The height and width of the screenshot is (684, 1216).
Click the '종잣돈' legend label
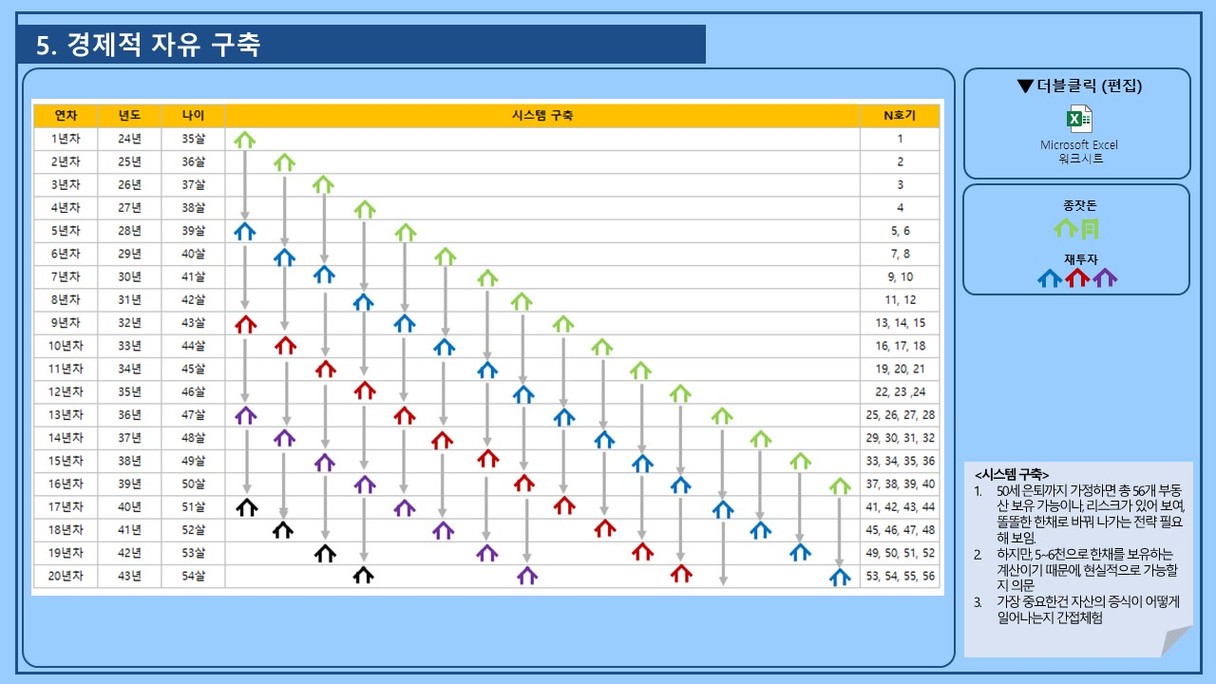(1079, 205)
